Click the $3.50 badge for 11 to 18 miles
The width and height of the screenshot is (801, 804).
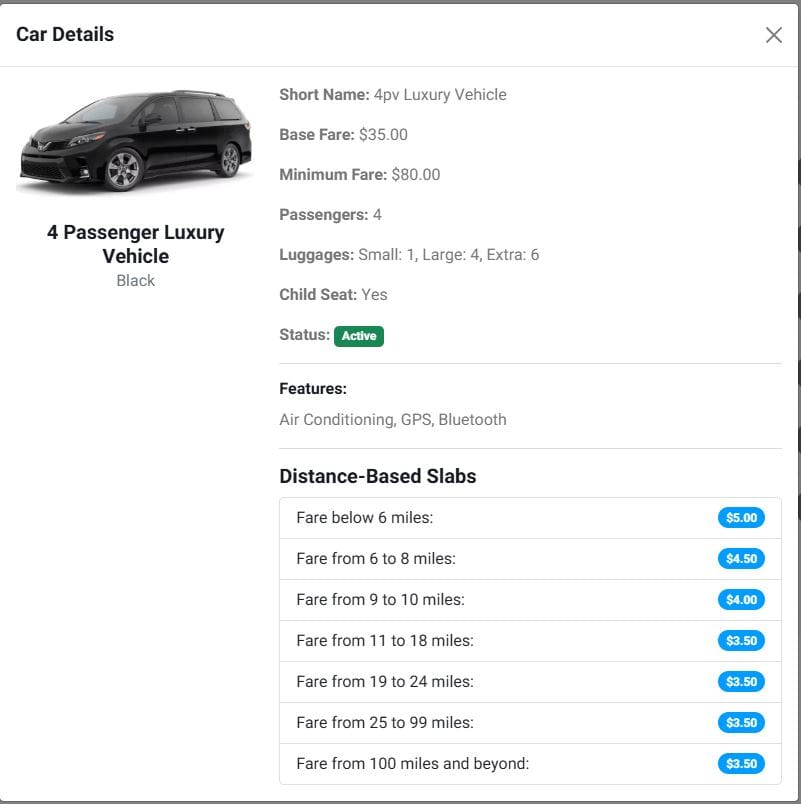click(x=741, y=641)
